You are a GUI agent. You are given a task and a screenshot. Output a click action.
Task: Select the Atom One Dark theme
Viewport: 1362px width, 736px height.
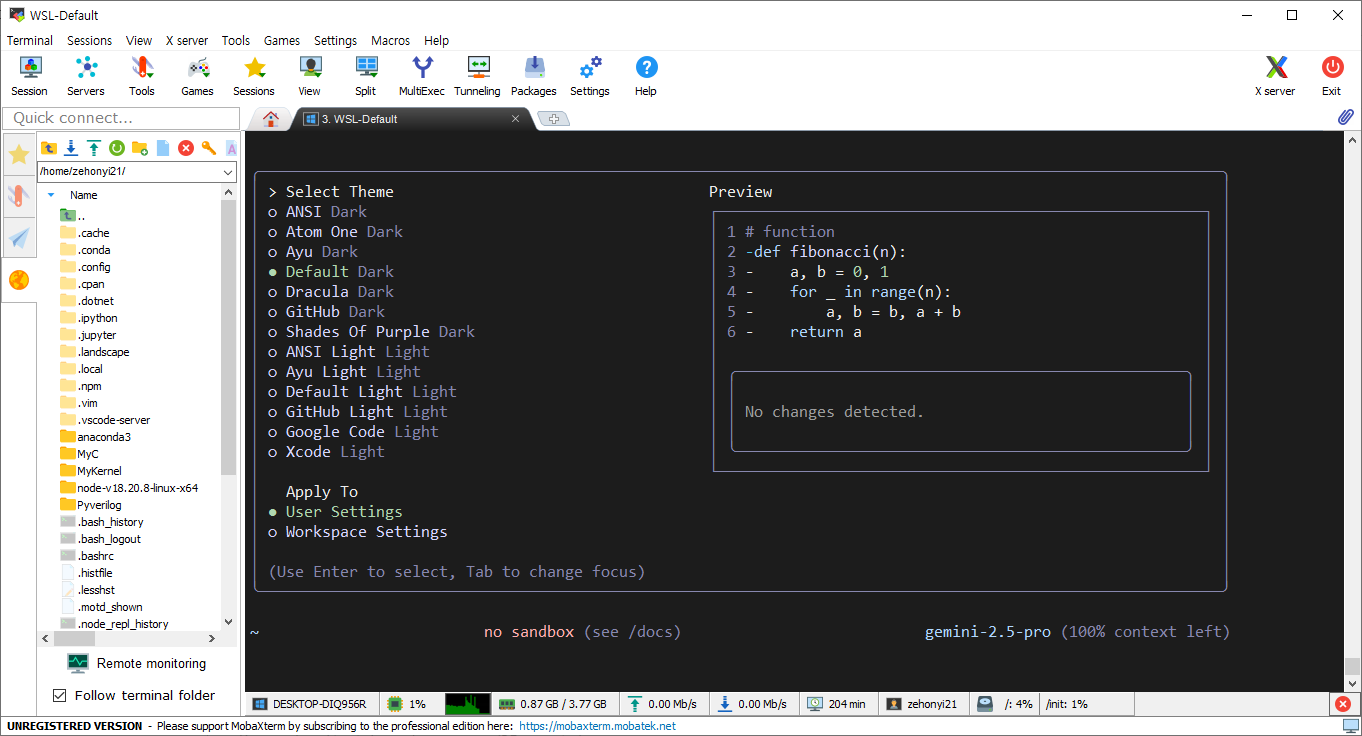coord(335,232)
